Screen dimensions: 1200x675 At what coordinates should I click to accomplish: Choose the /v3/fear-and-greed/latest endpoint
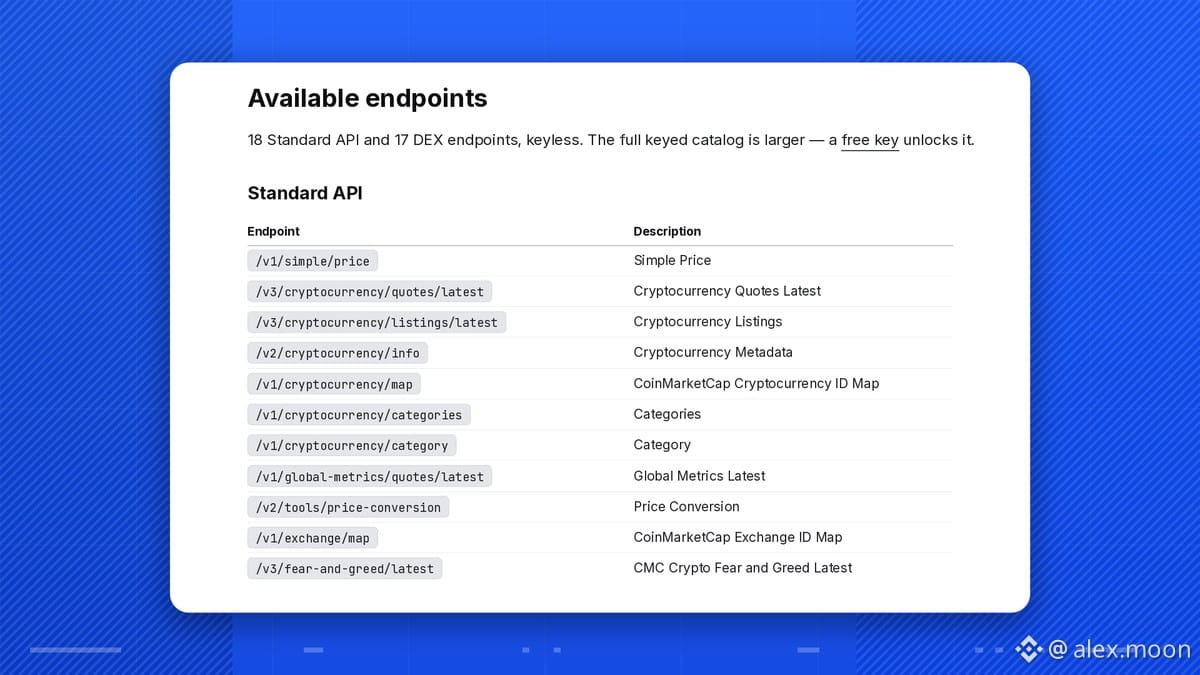pyautogui.click(x=345, y=569)
